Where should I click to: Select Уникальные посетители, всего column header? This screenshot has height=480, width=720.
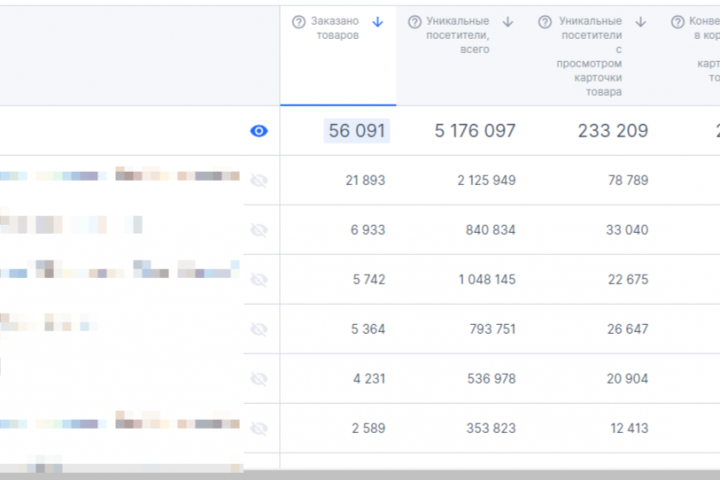(x=461, y=56)
